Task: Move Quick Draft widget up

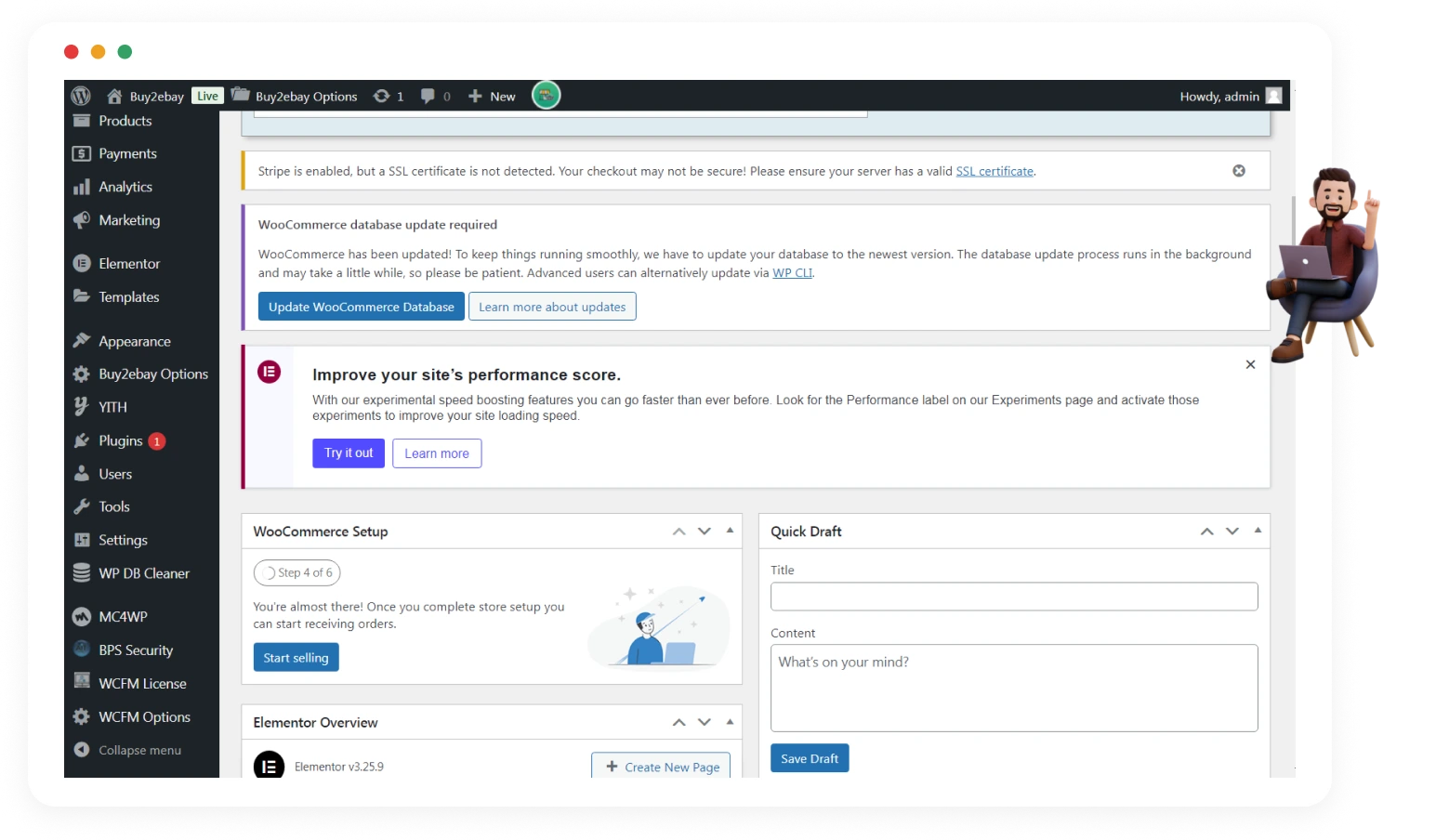Action: (1207, 532)
